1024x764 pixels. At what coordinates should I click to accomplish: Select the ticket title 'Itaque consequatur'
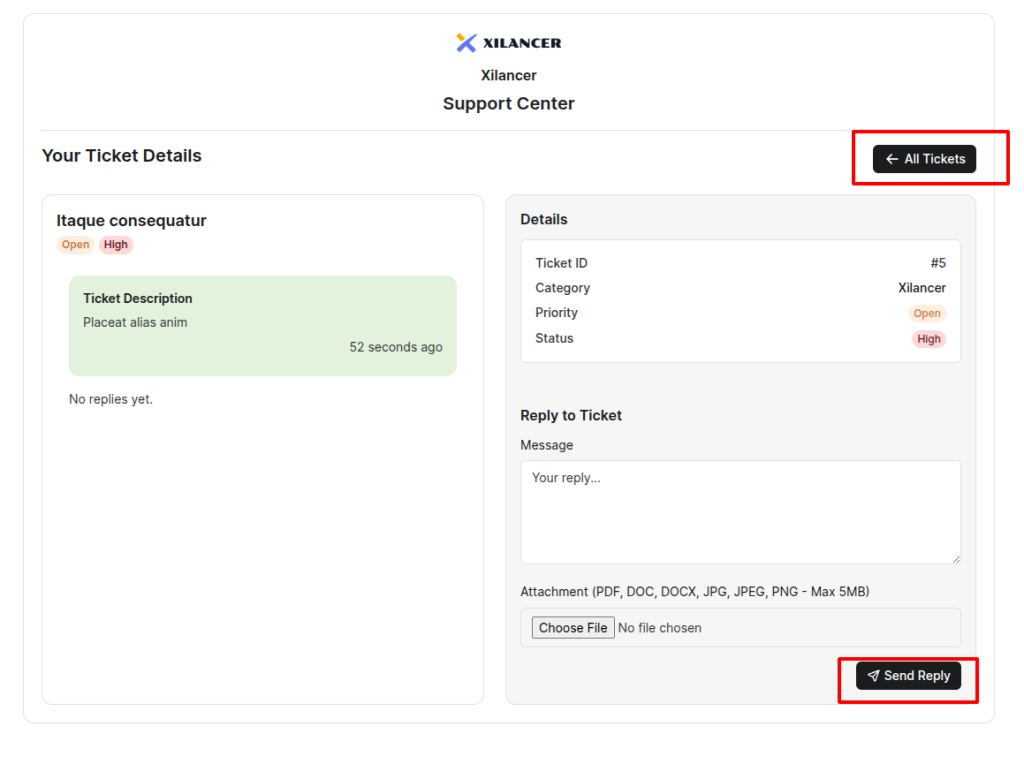131,221
